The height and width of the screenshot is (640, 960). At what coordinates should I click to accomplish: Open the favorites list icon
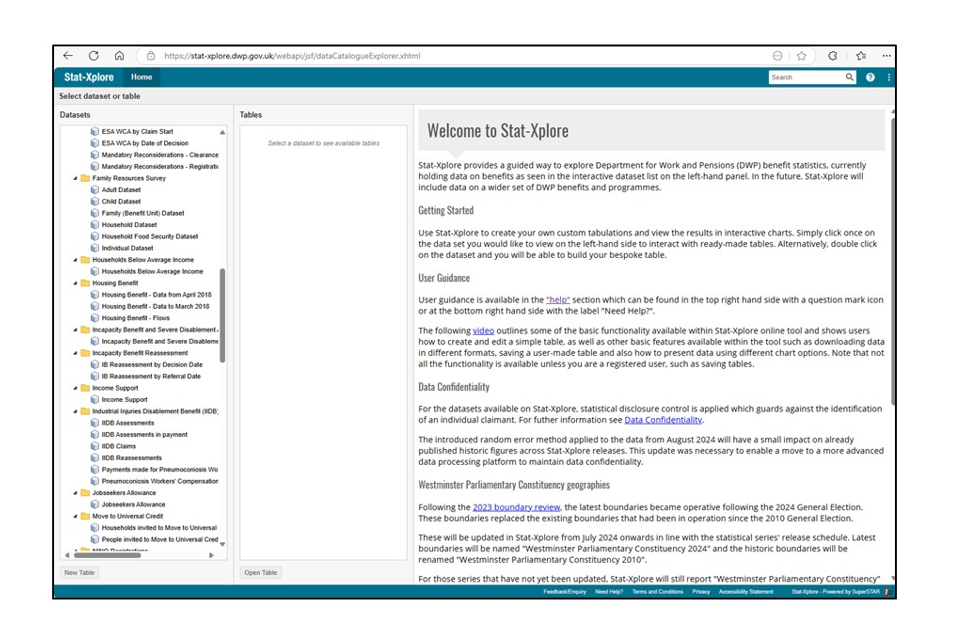pos(861,56)
